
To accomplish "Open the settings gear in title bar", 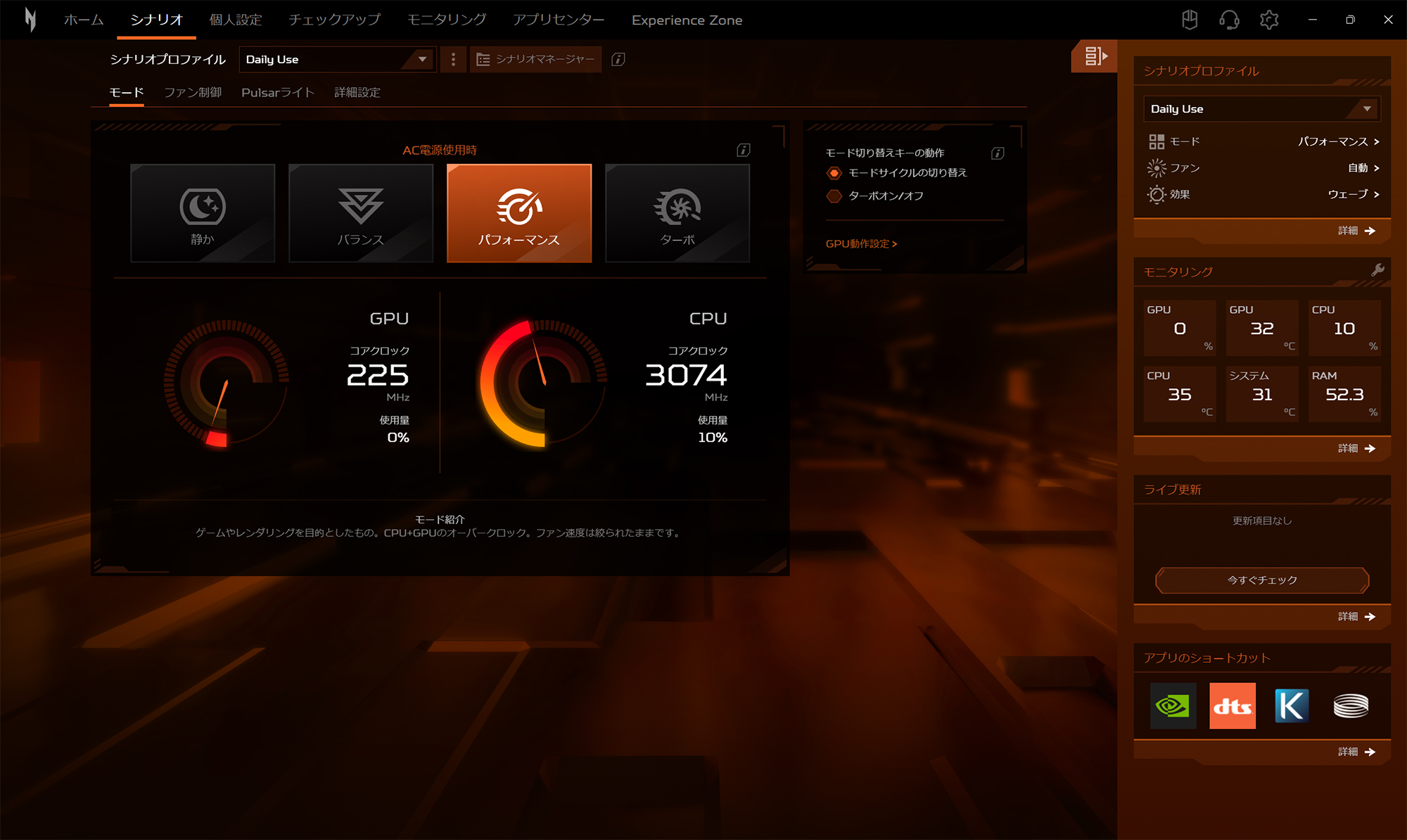I will point(1268,20).
